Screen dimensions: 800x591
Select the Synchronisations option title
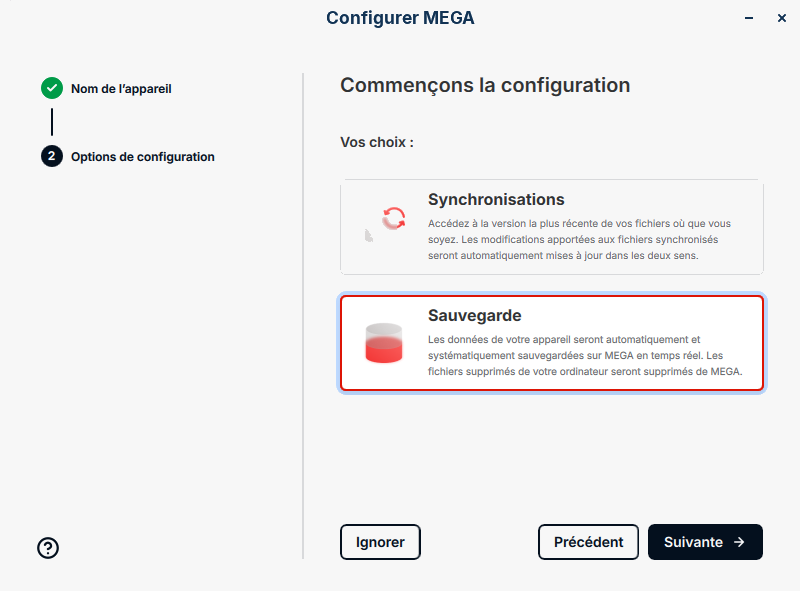496,199
